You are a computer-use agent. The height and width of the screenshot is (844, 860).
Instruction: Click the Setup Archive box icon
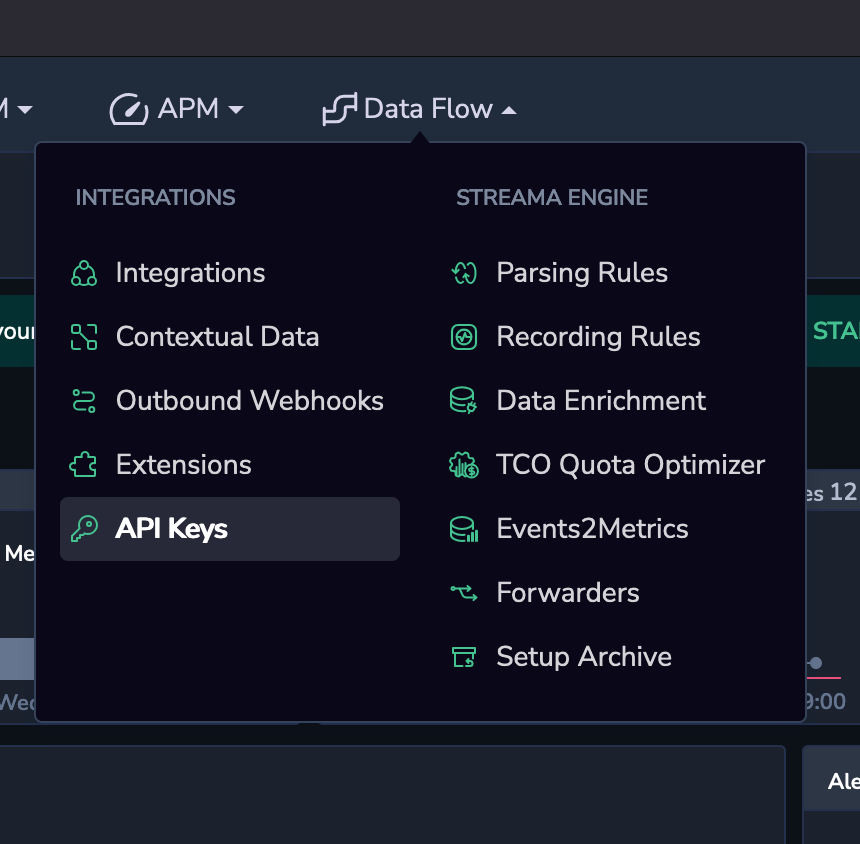[x=464, y=657]
